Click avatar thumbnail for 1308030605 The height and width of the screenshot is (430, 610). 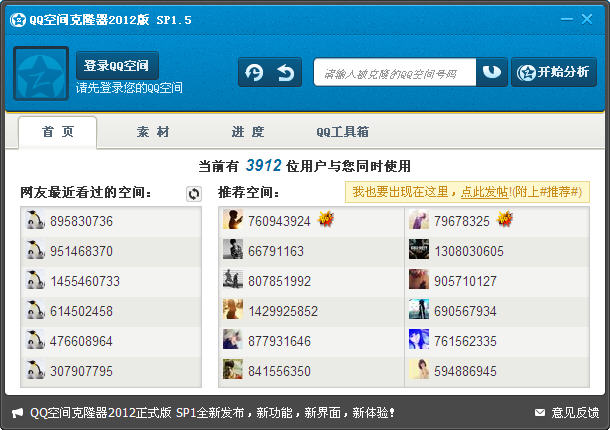point(419,249)
